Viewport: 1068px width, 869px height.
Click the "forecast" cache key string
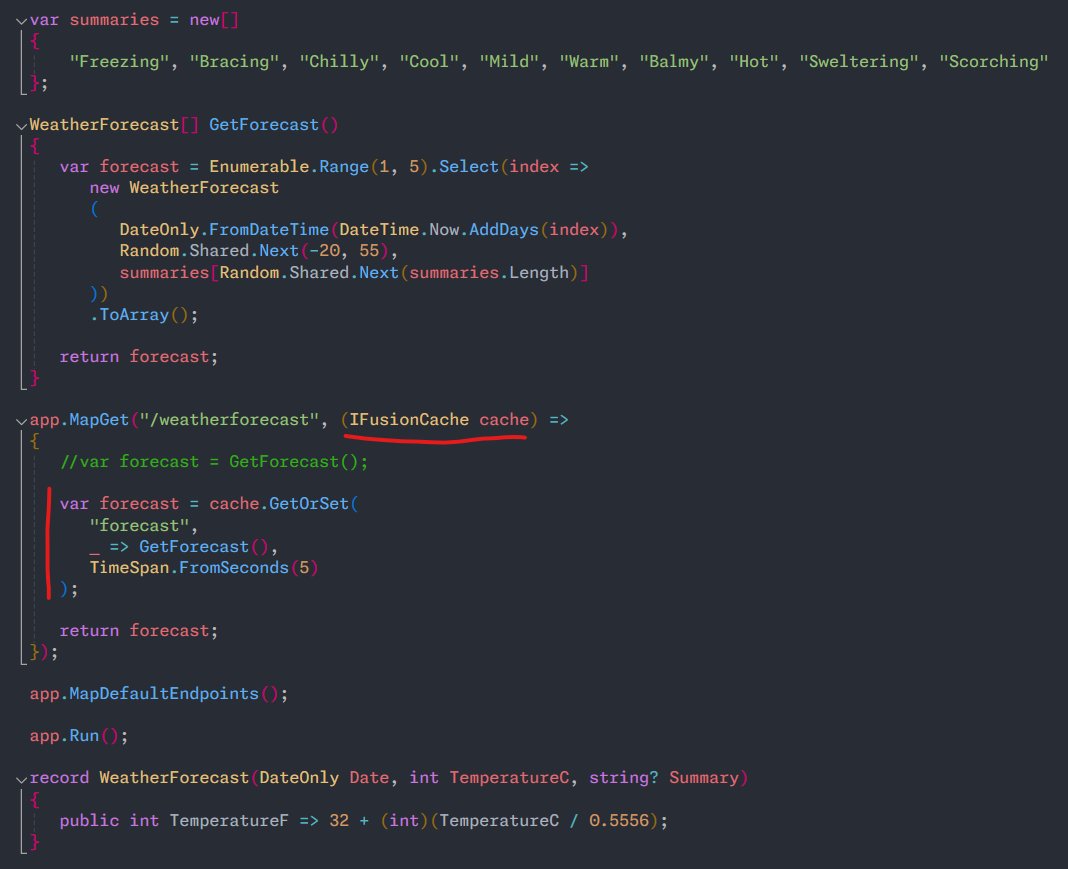click(x=139, y=526)
